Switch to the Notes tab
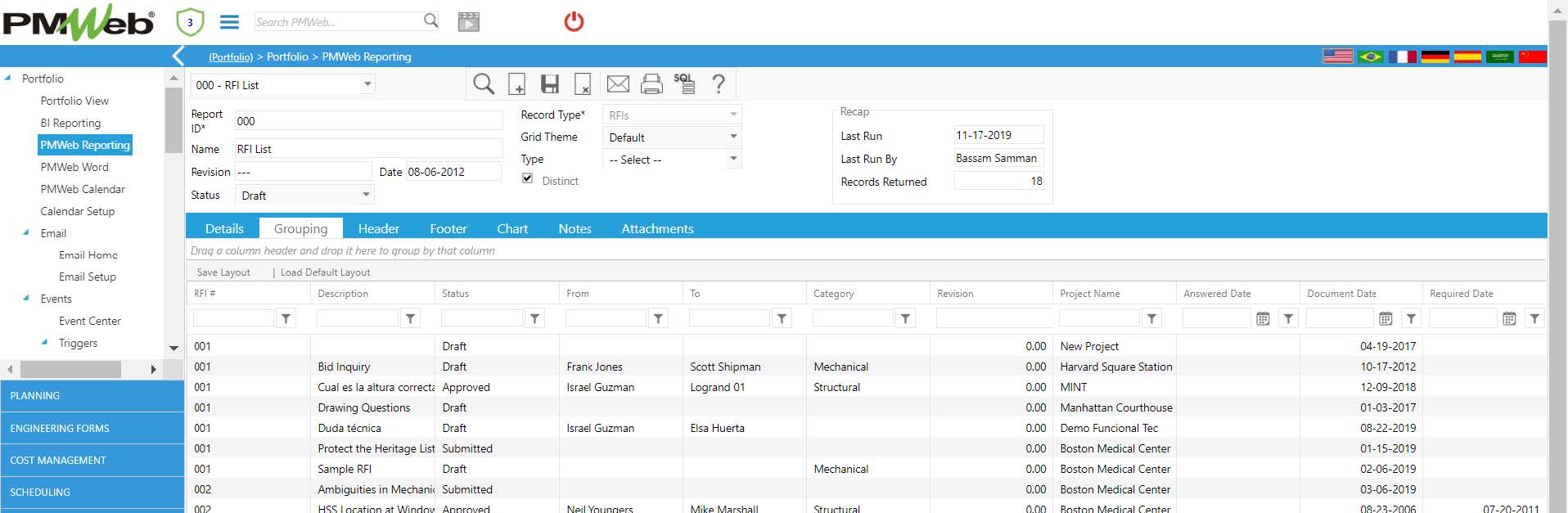This screenshot has width=1568, height=513. click(575, 228)
